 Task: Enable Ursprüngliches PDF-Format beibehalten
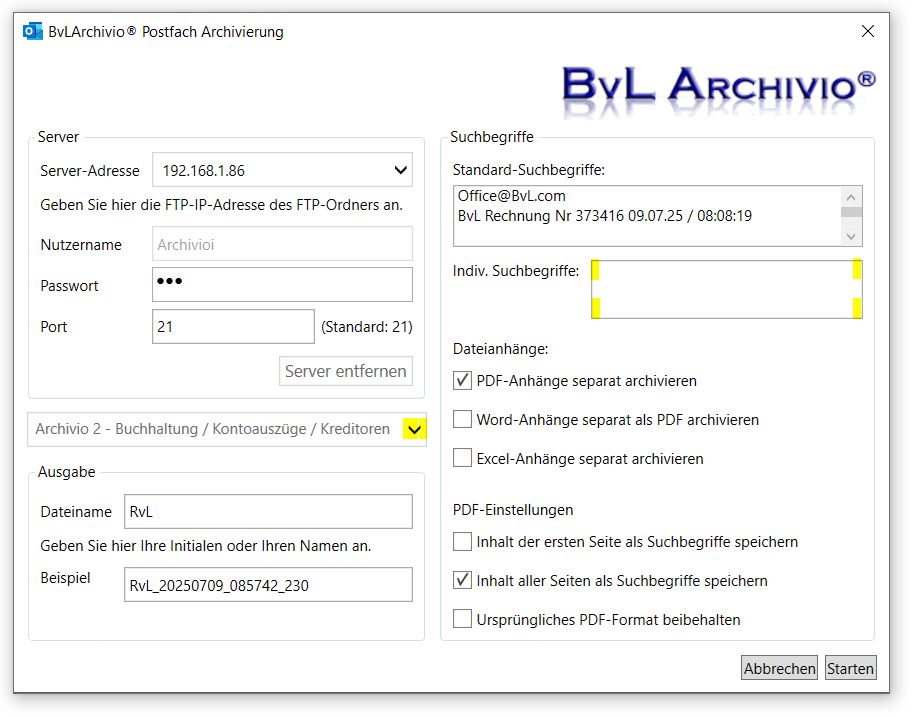[x=462, y=620]
